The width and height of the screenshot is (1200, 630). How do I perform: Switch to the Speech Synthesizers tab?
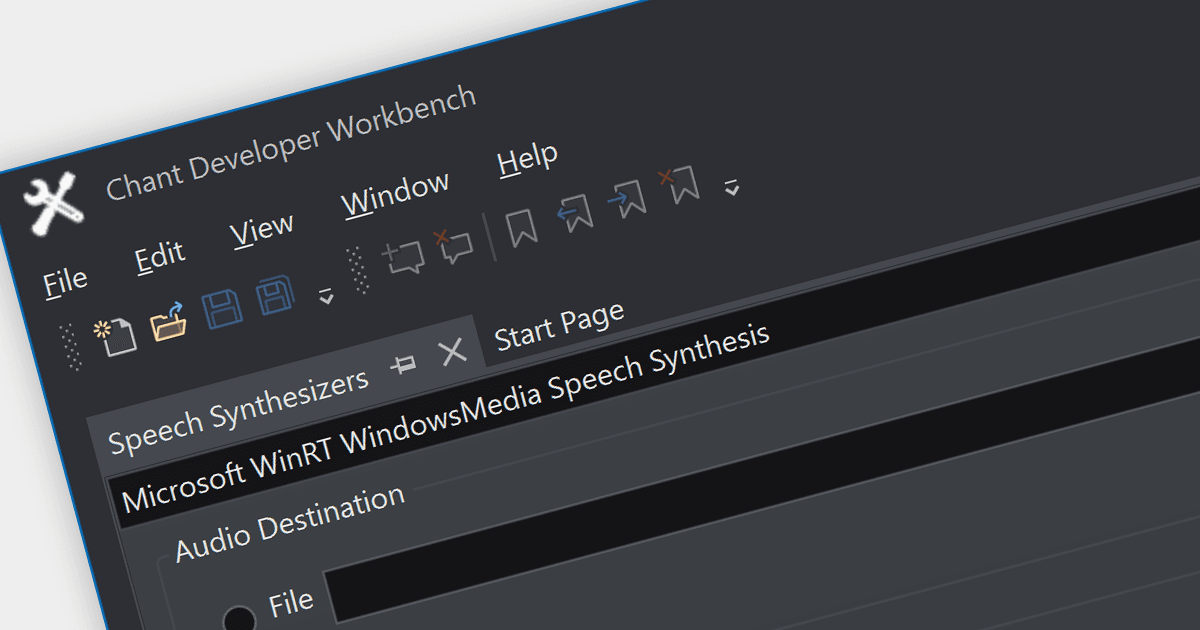point(239,409)
